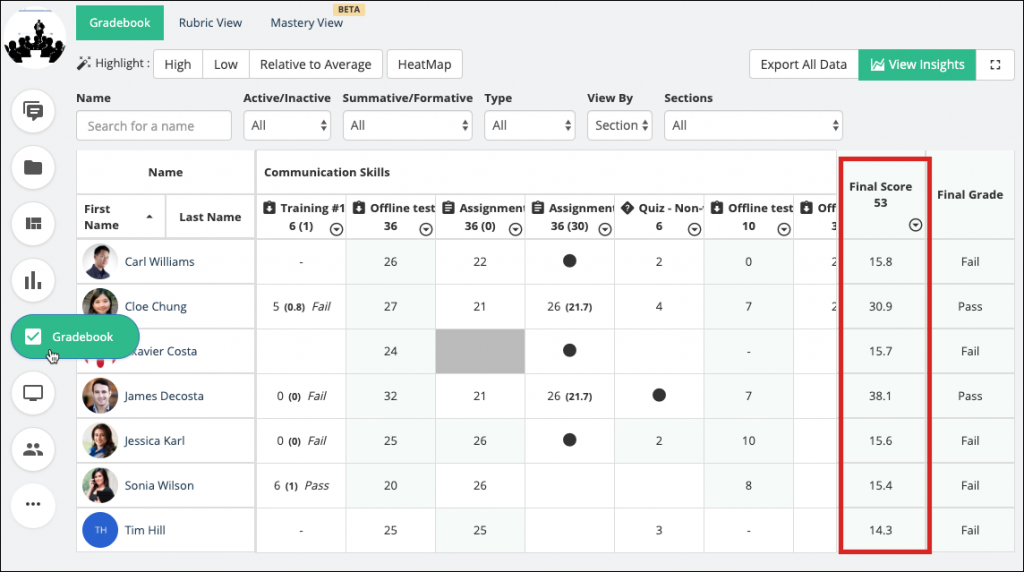This screenshot has width=1024, height=572.
Task: Click the Quiz - Non column diamond icon
Action: pos(628,208)
